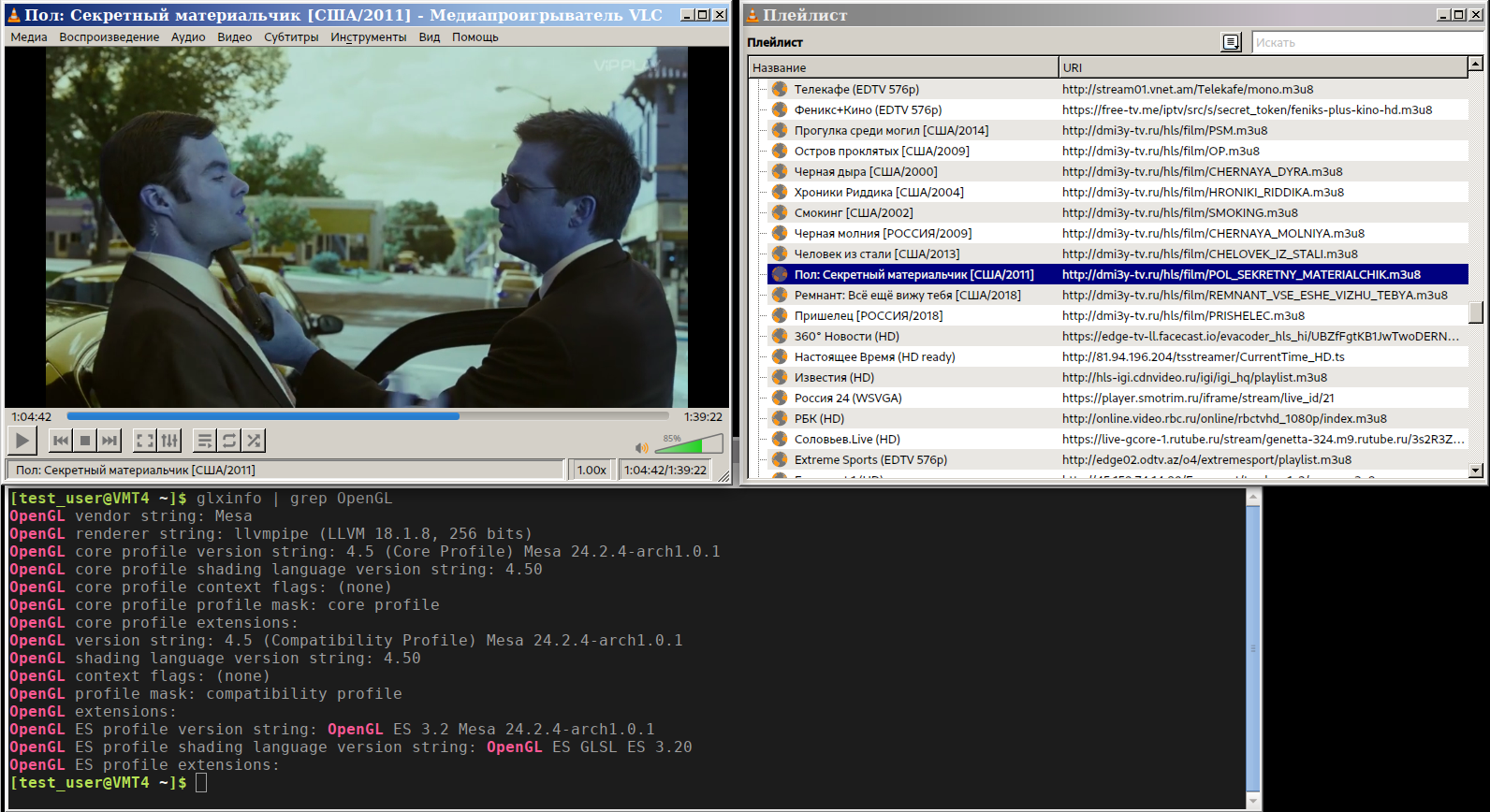
Task: Mute audio via speaker icon
Action: (x=641, y=448)
